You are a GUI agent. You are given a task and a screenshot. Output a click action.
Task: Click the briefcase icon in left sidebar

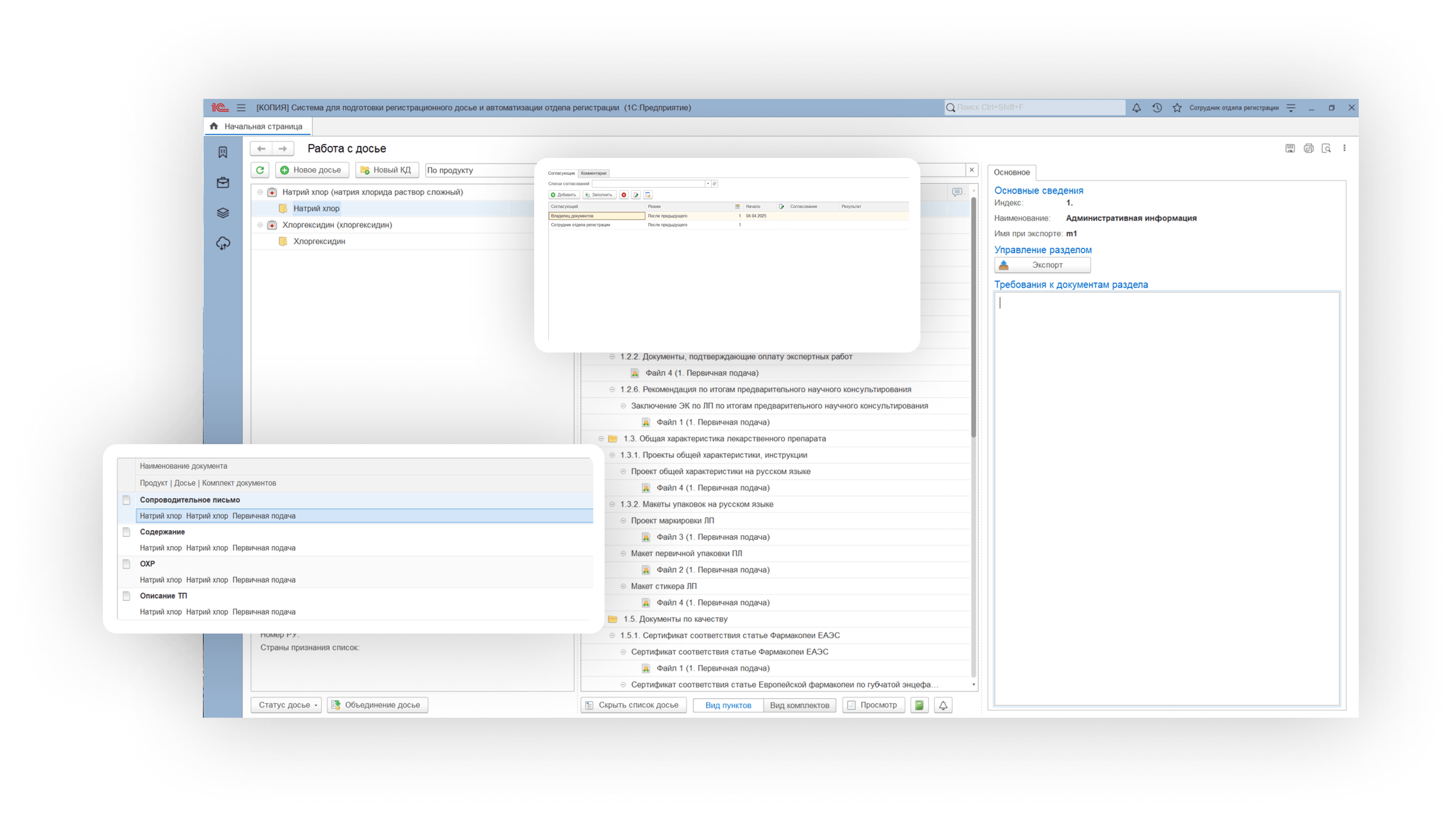click(223, 183)
